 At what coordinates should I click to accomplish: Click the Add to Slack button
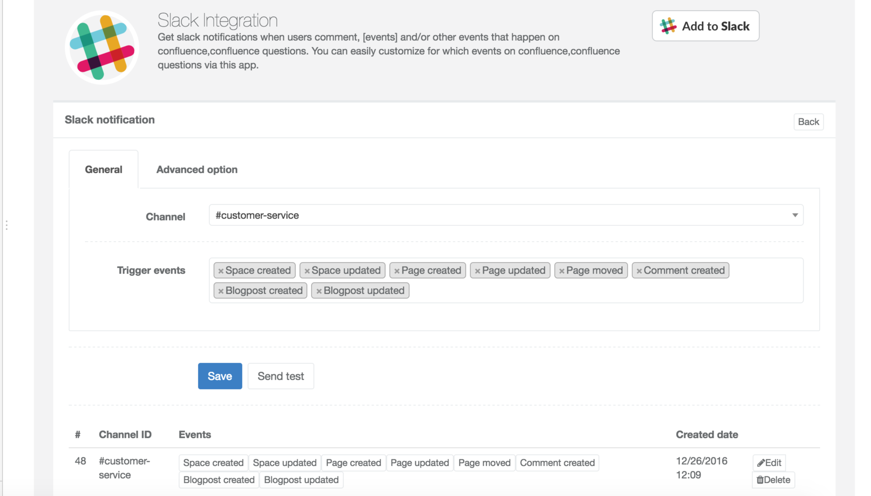705,26
